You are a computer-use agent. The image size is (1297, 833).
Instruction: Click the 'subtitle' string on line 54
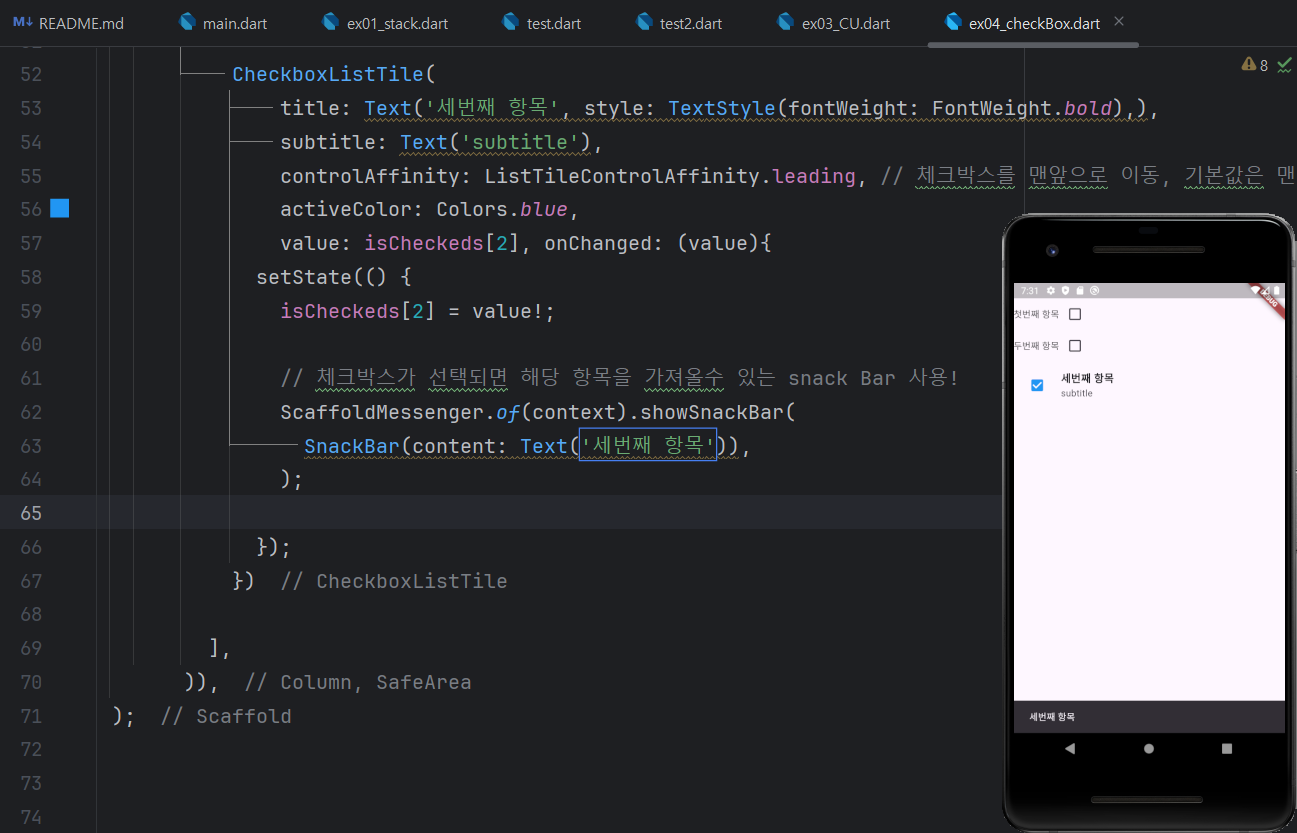(519, 142)
